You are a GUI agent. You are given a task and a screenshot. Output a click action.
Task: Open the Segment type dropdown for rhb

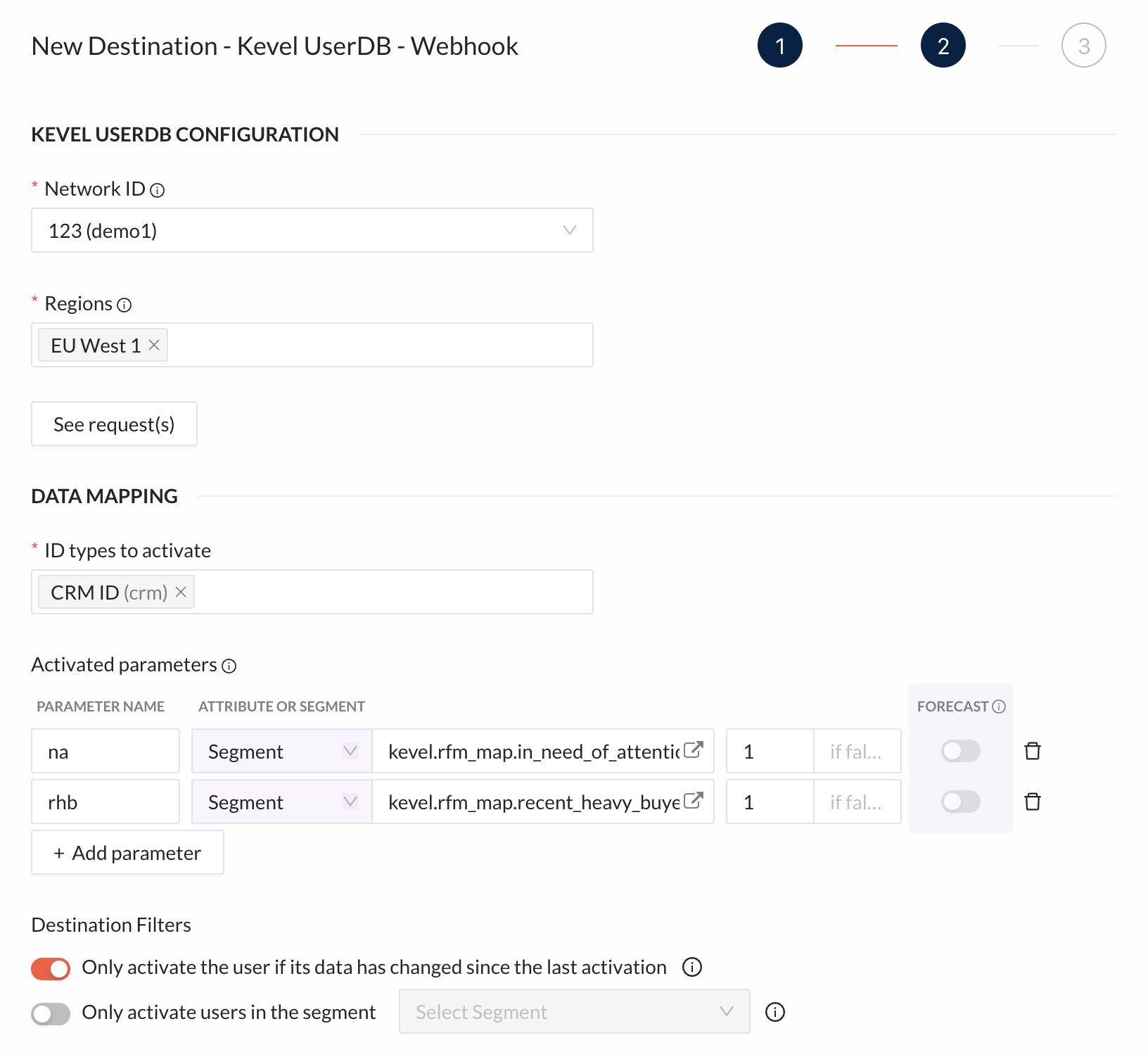[281, 802]
